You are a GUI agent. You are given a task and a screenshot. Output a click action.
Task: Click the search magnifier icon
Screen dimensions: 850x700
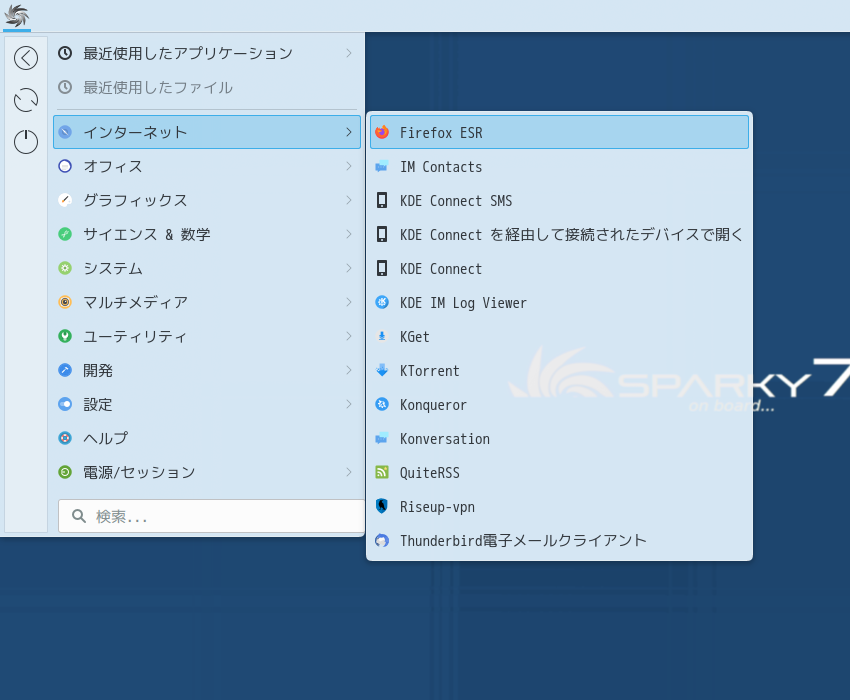[79, 516]
